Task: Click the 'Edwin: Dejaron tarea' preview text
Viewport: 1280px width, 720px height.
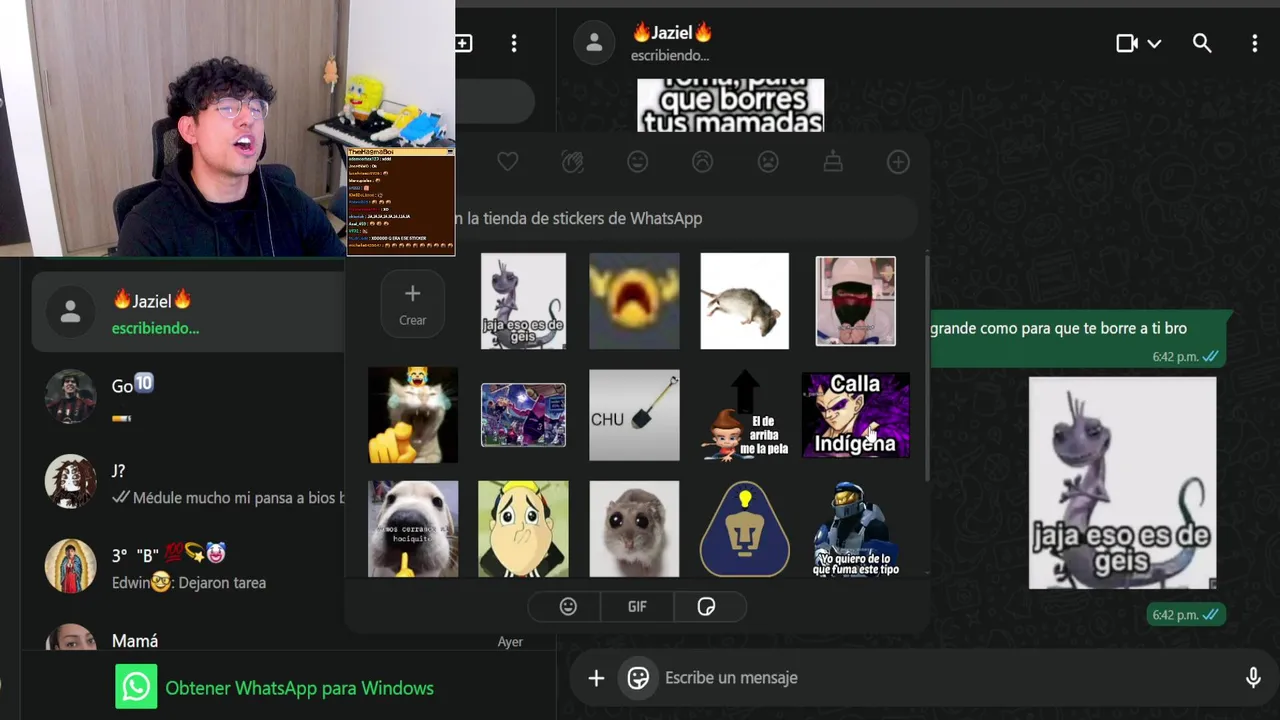Action: click(189, 582)
